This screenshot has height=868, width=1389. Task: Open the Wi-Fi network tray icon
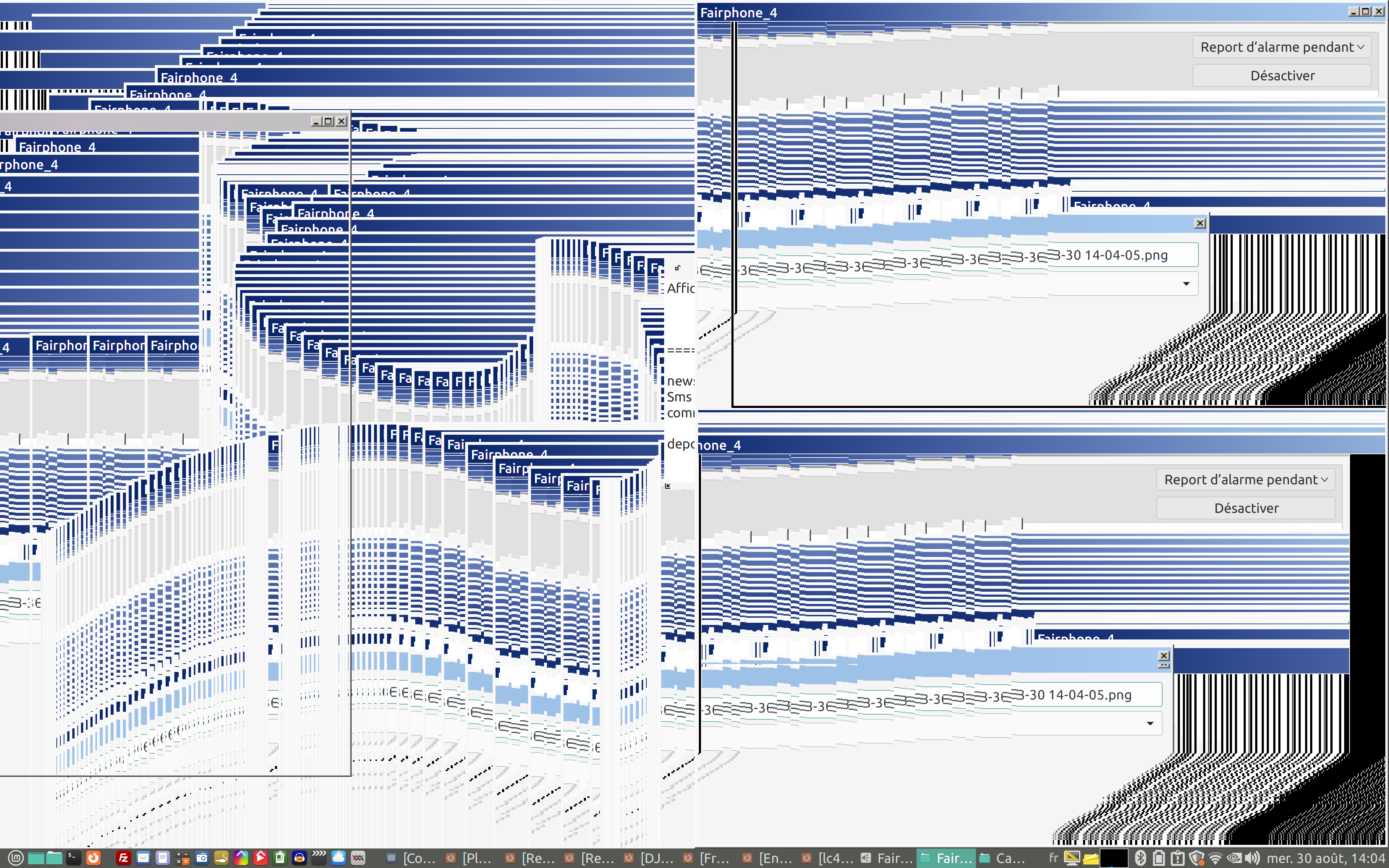coord(1215,858)
